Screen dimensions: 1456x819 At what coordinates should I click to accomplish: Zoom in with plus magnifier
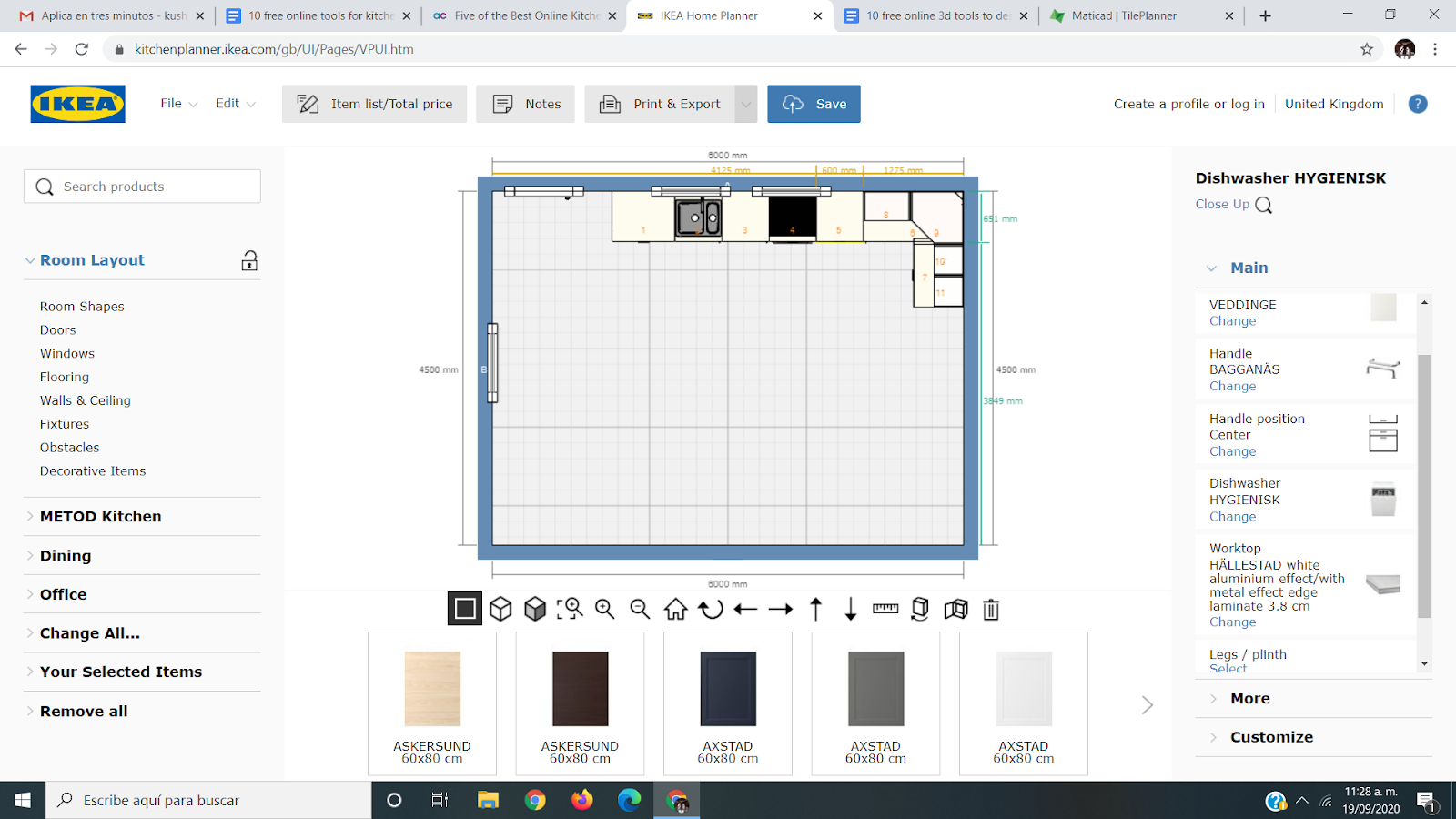(605, 609)
